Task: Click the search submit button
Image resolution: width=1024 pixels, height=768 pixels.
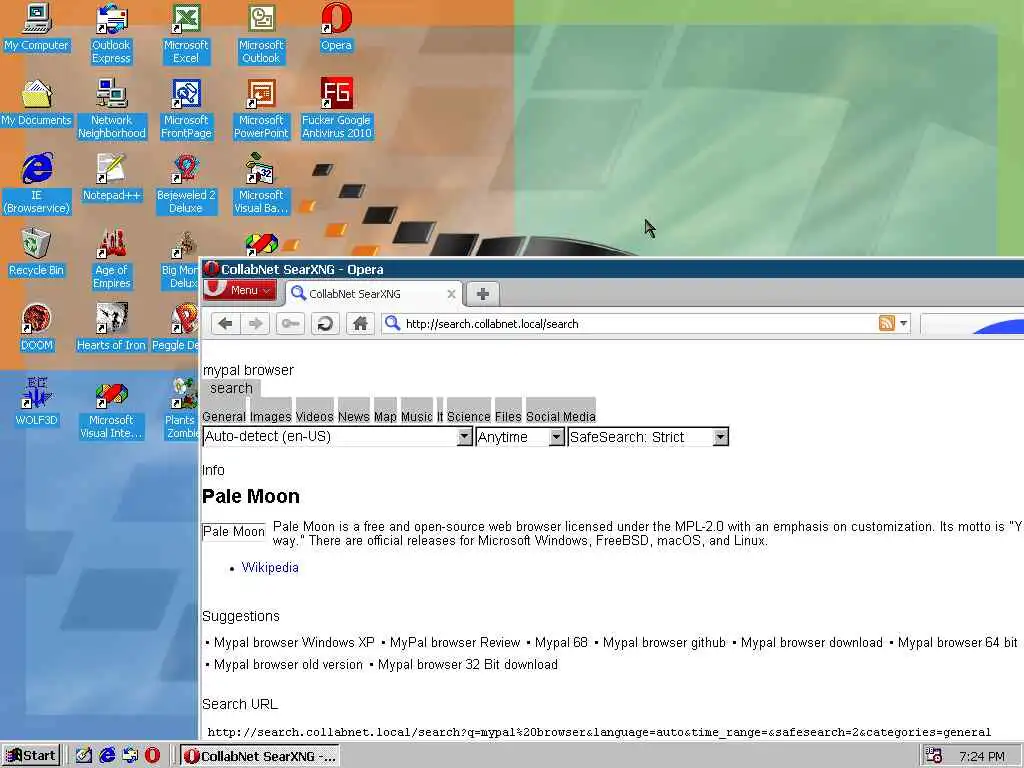Action: coord(231,388)
